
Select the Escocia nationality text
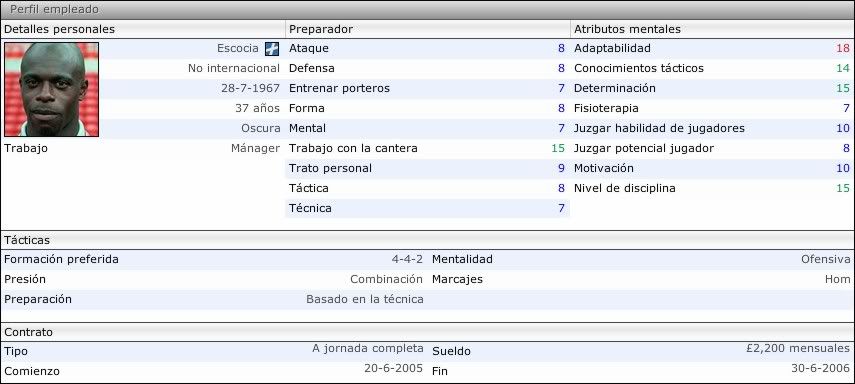[238, 48]
